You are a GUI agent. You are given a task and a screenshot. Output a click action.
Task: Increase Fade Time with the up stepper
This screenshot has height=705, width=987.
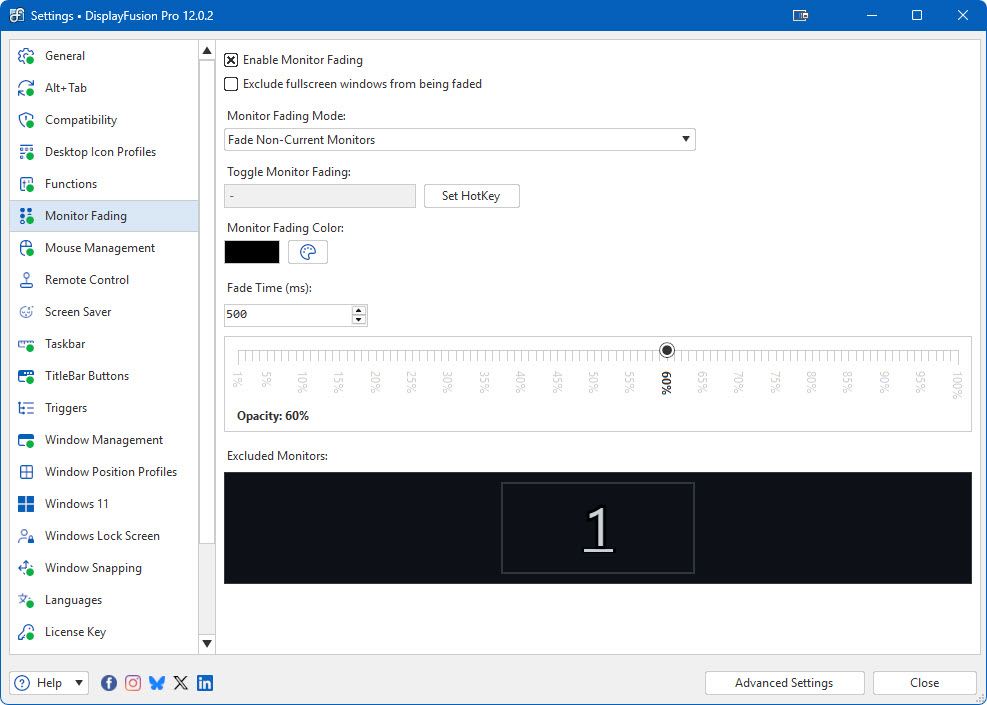point(359,310)
